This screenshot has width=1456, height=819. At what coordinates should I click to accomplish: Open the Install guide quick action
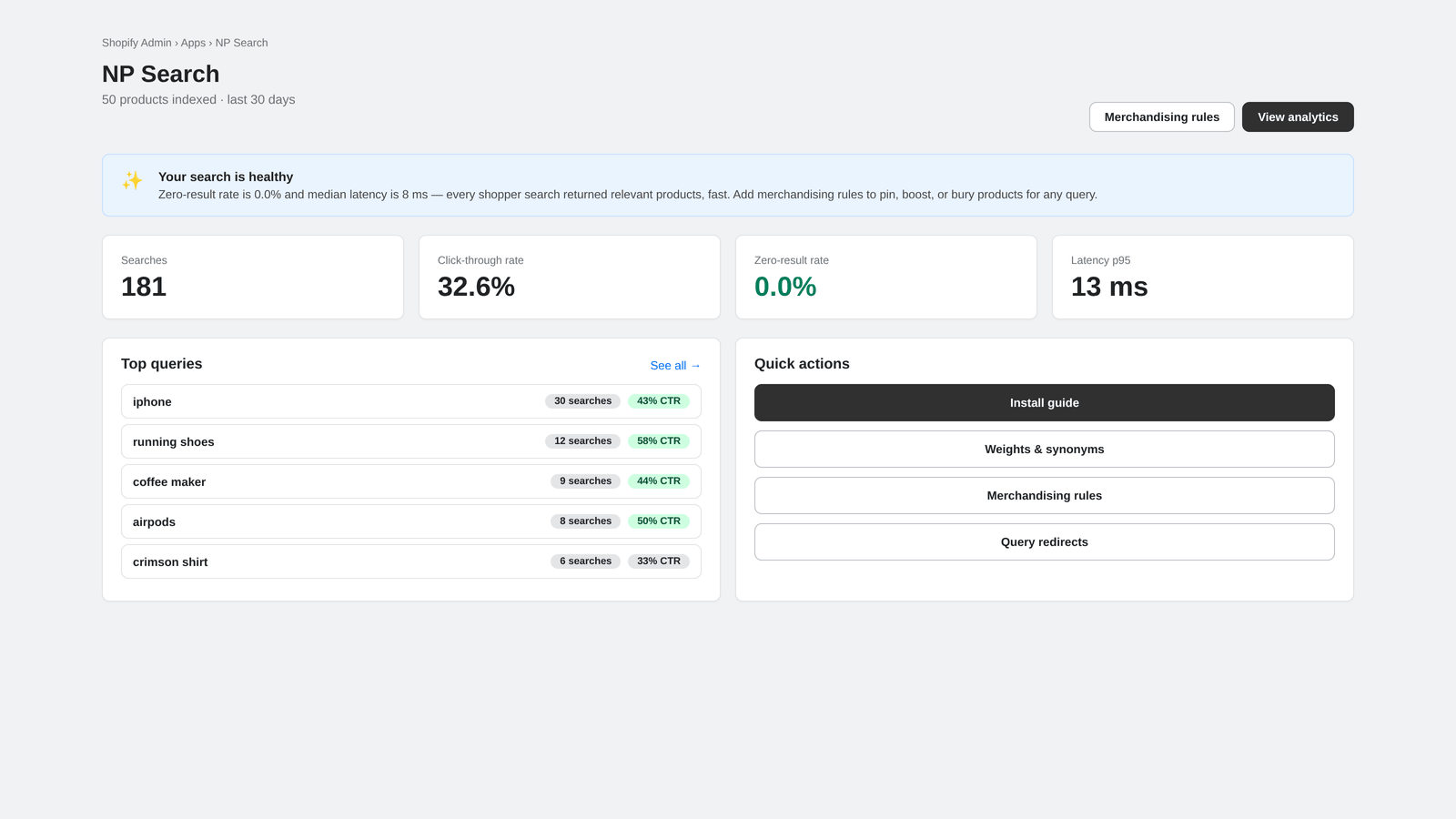(1045, 402)
